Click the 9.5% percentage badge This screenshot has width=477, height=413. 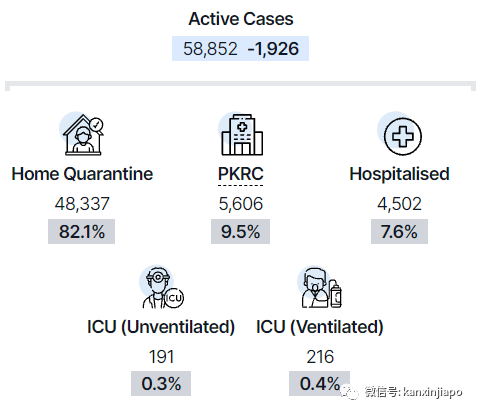click(x=240, y=231)
